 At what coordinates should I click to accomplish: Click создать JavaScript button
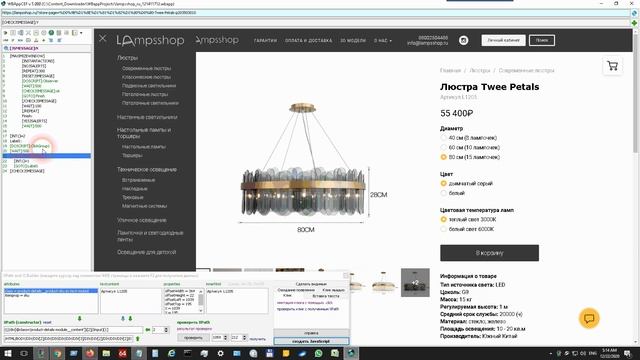click(311, 341)
